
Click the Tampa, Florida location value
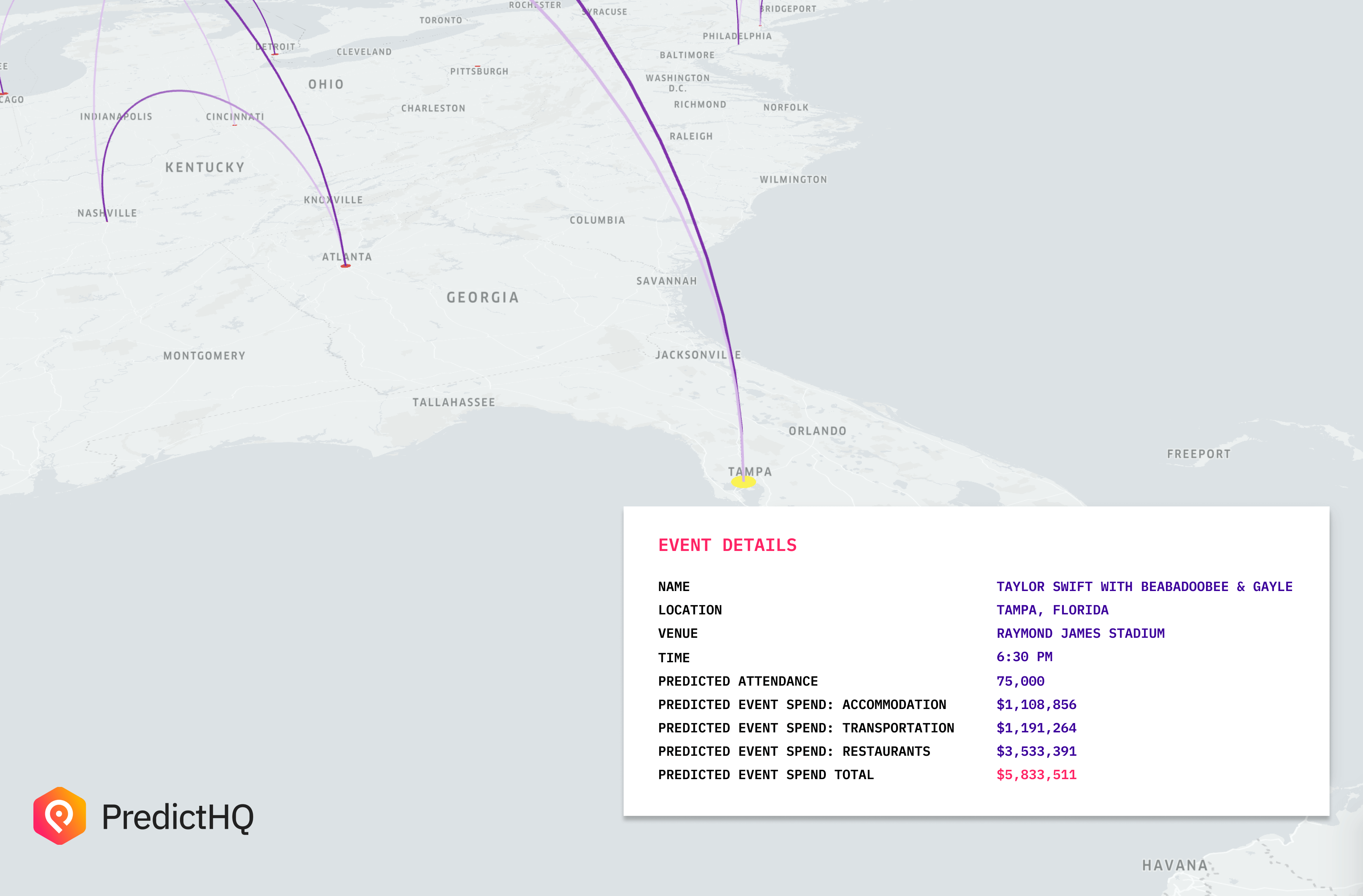pyautogui.click(x=1052, y=610)
